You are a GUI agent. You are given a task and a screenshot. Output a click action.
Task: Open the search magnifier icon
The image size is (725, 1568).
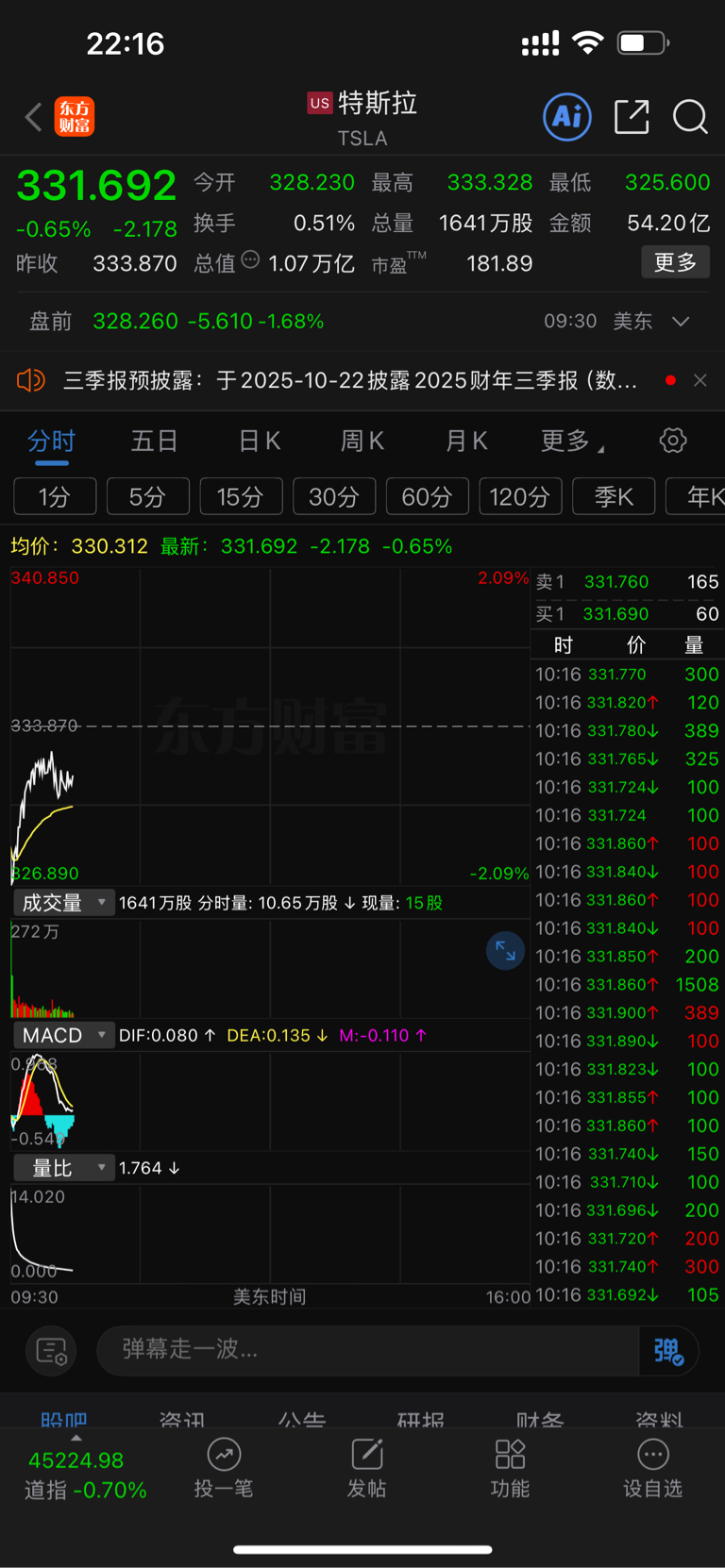click(x=690, y=117)
